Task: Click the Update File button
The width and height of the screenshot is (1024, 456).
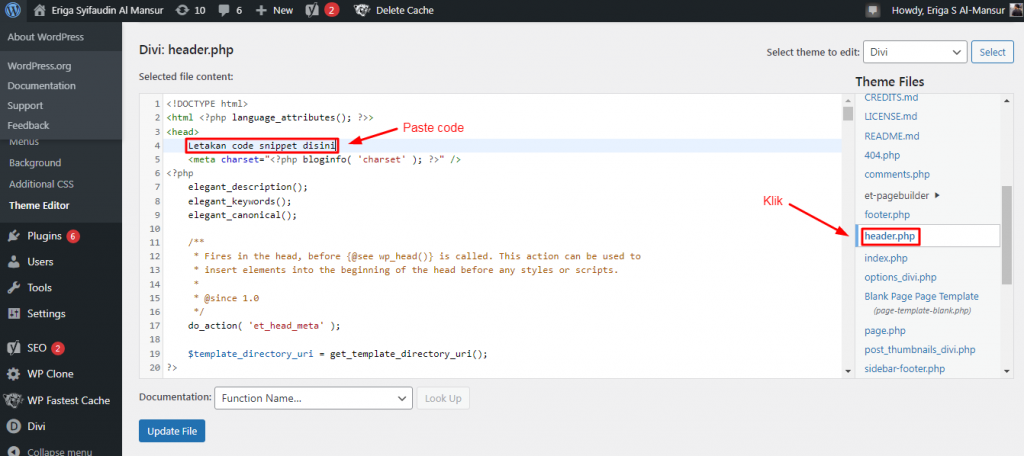Action: point(172,431)
